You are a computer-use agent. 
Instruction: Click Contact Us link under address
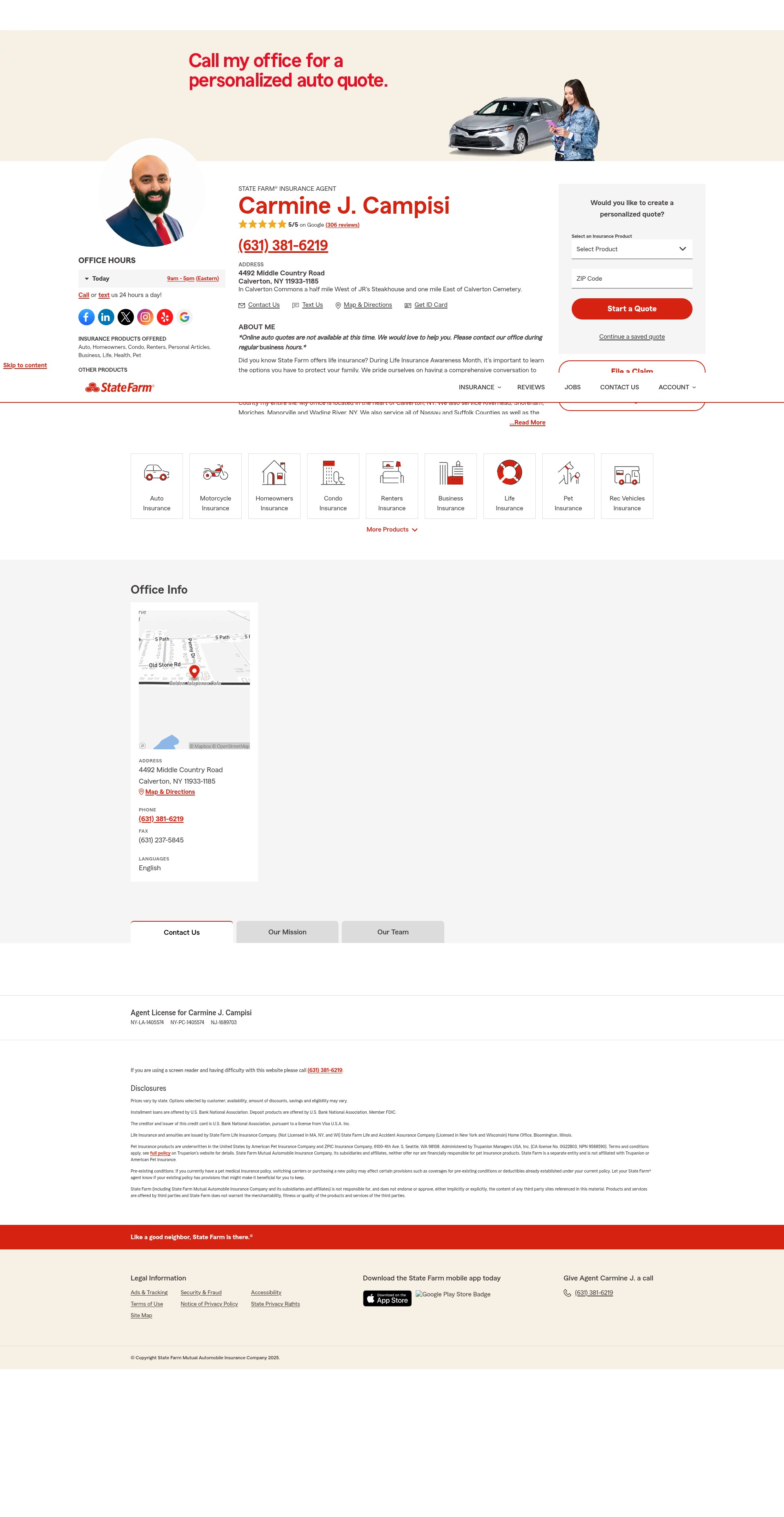point(259,305)
